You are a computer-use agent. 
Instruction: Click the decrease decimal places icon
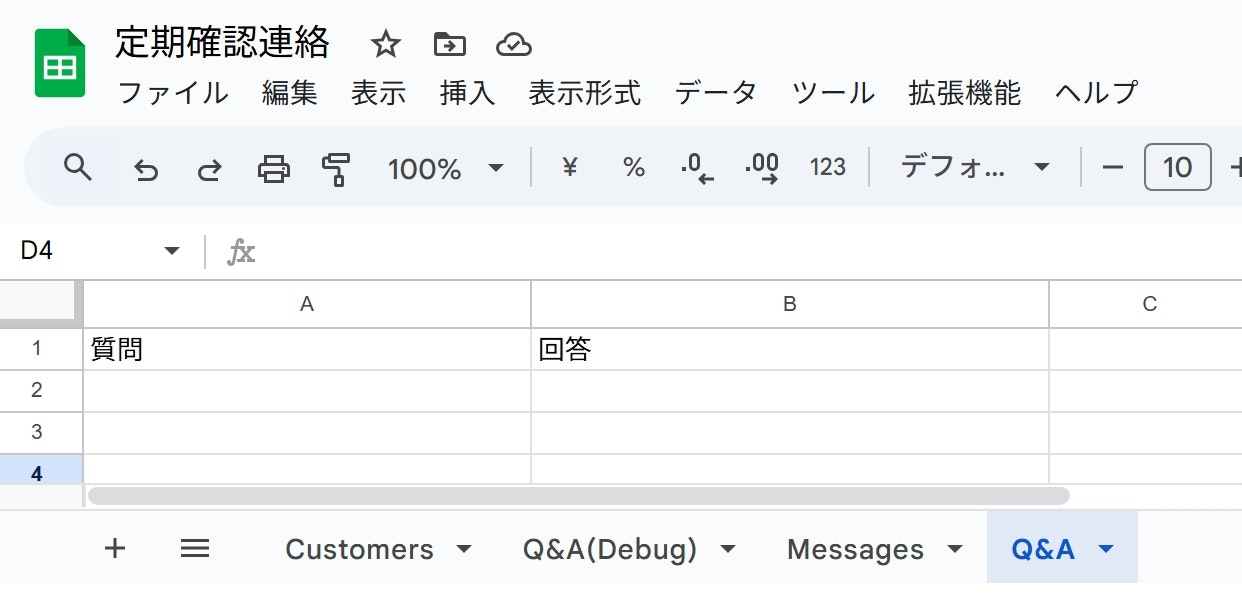coord(697,168)
